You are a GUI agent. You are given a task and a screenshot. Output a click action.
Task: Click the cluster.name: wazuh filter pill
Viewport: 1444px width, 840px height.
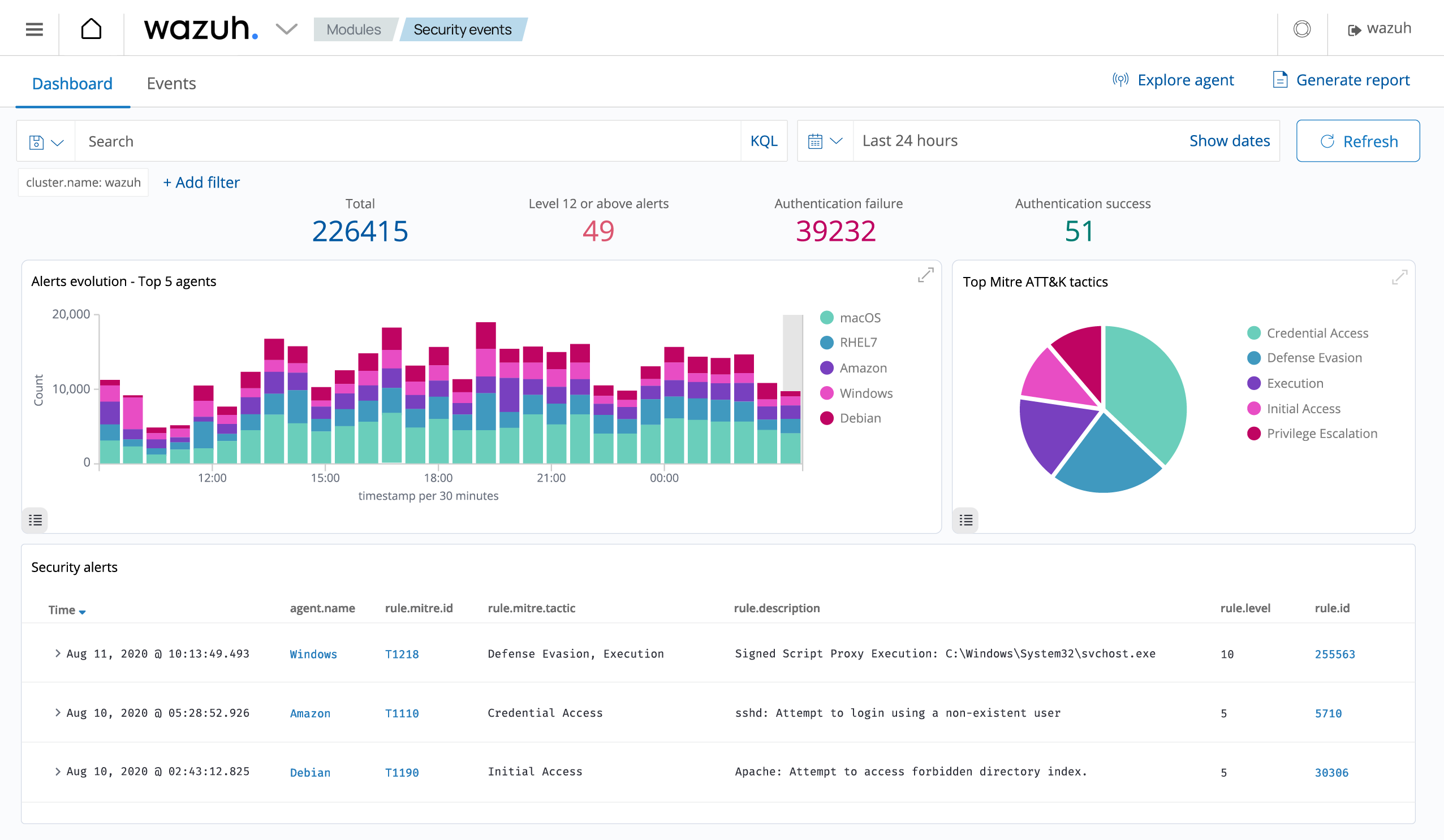point(83,183)
